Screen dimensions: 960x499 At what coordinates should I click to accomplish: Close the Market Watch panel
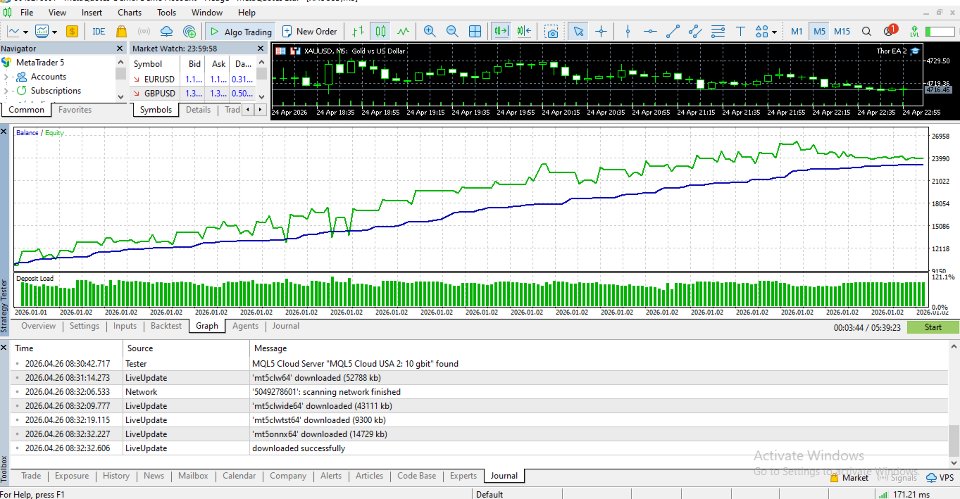point(261,48)
